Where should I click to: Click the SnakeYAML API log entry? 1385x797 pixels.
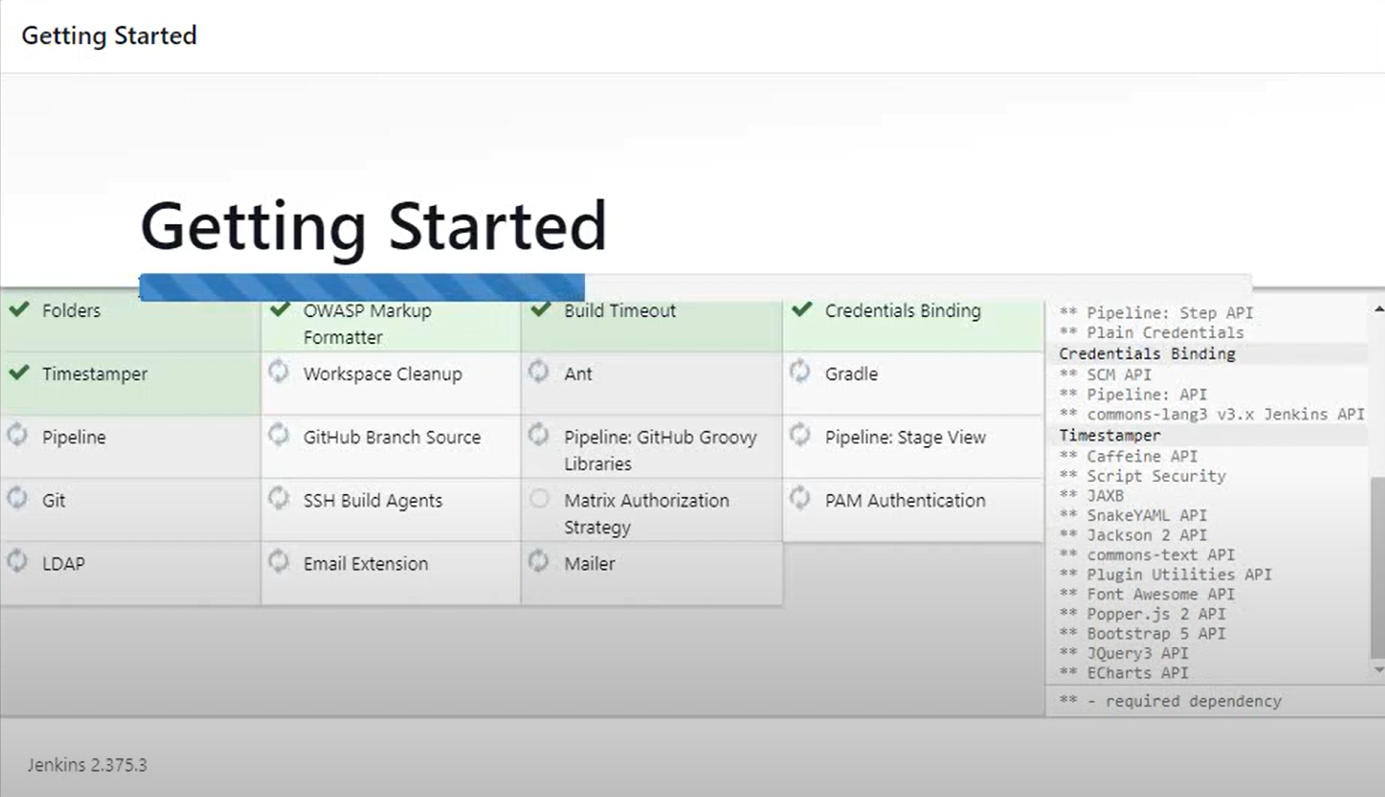coord(1133,515)
